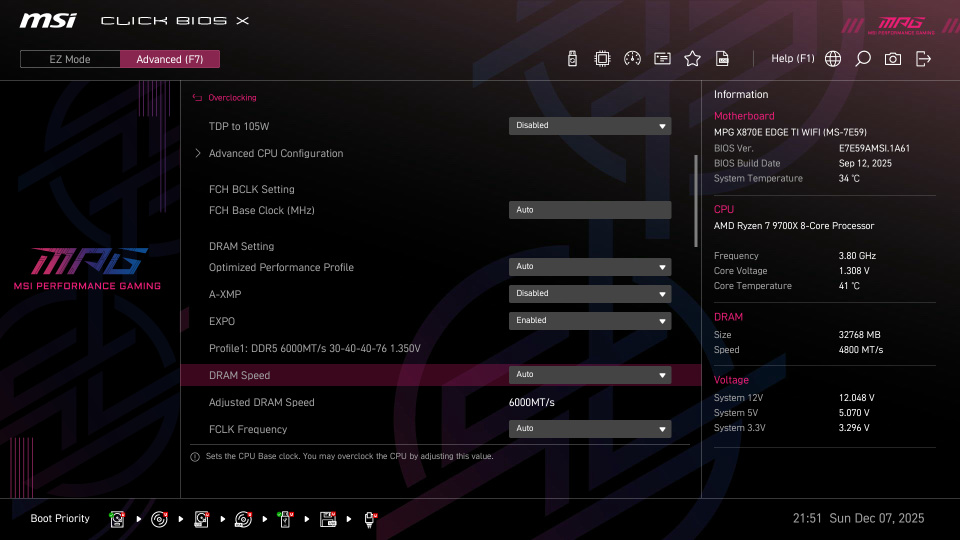The image size is (960, 540).
Task: Open the search magnifier icon
Action: tap(863, 59)
